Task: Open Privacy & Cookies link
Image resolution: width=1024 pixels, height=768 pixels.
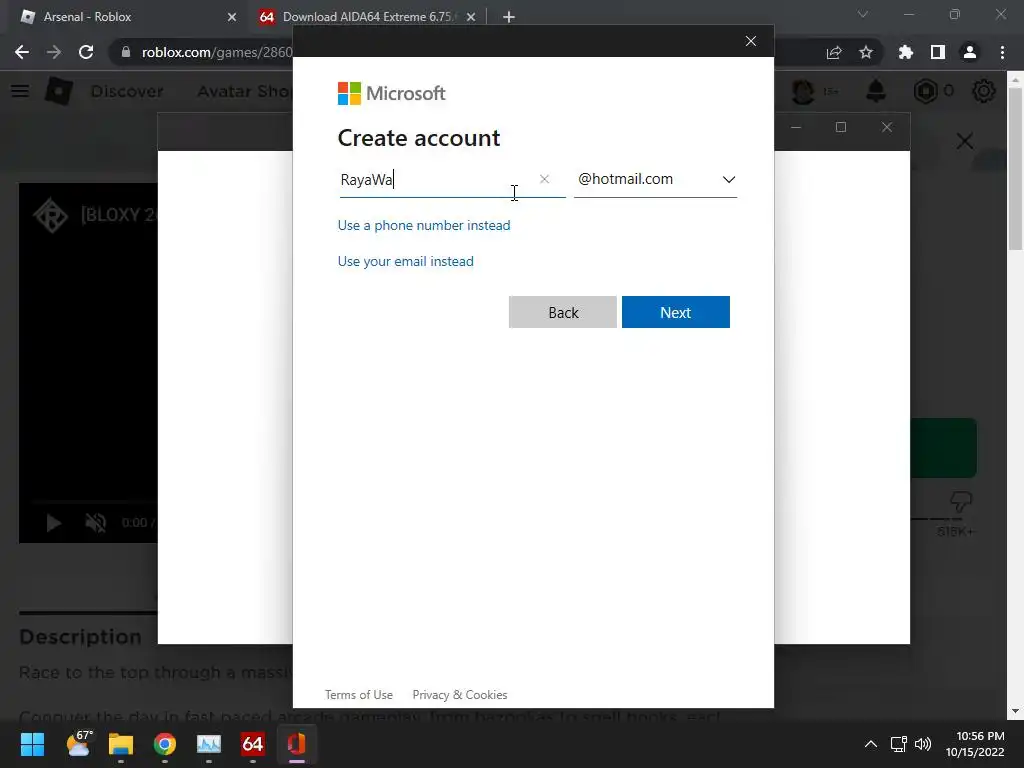Action: 460,695
